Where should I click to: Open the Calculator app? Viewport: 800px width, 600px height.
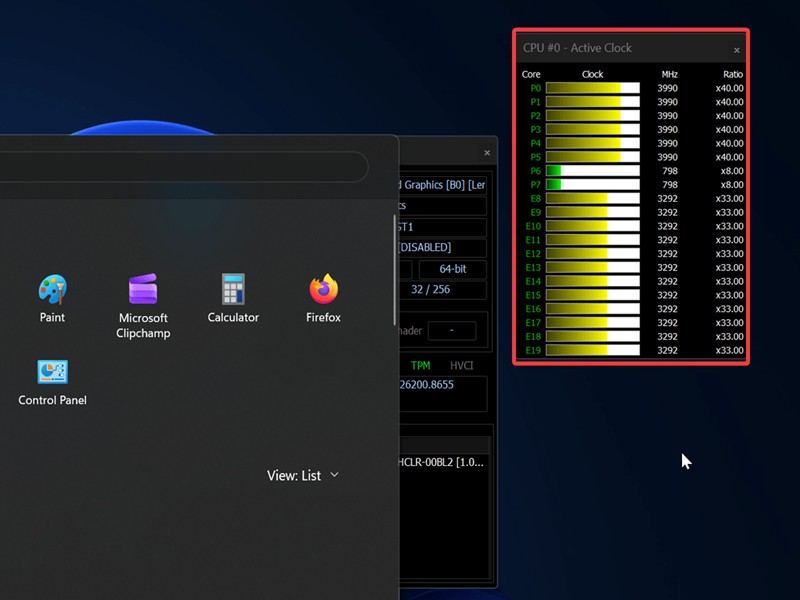tap(233, 298)
